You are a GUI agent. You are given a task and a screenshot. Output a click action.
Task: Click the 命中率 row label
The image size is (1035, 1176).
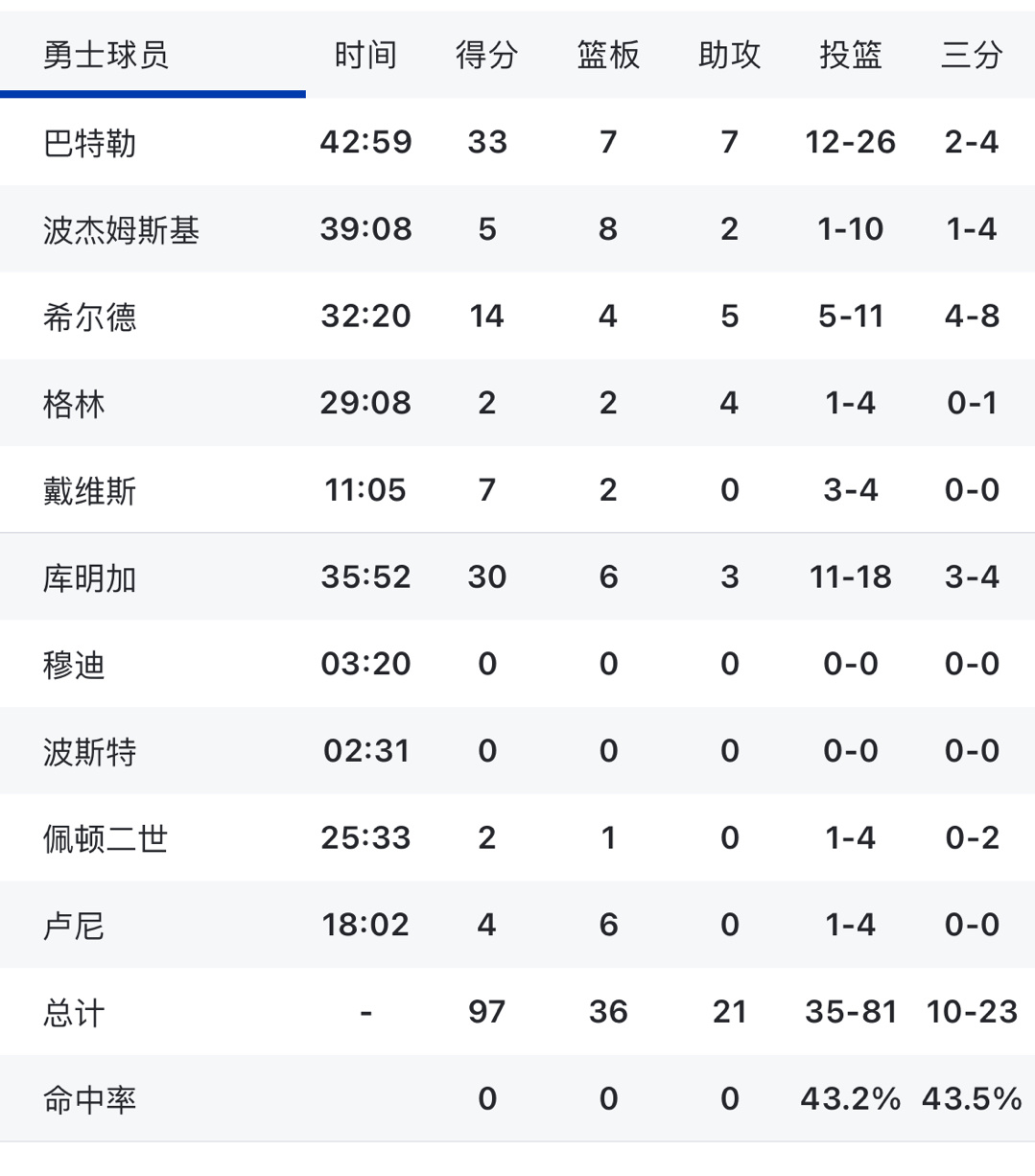coord(89,1100)
